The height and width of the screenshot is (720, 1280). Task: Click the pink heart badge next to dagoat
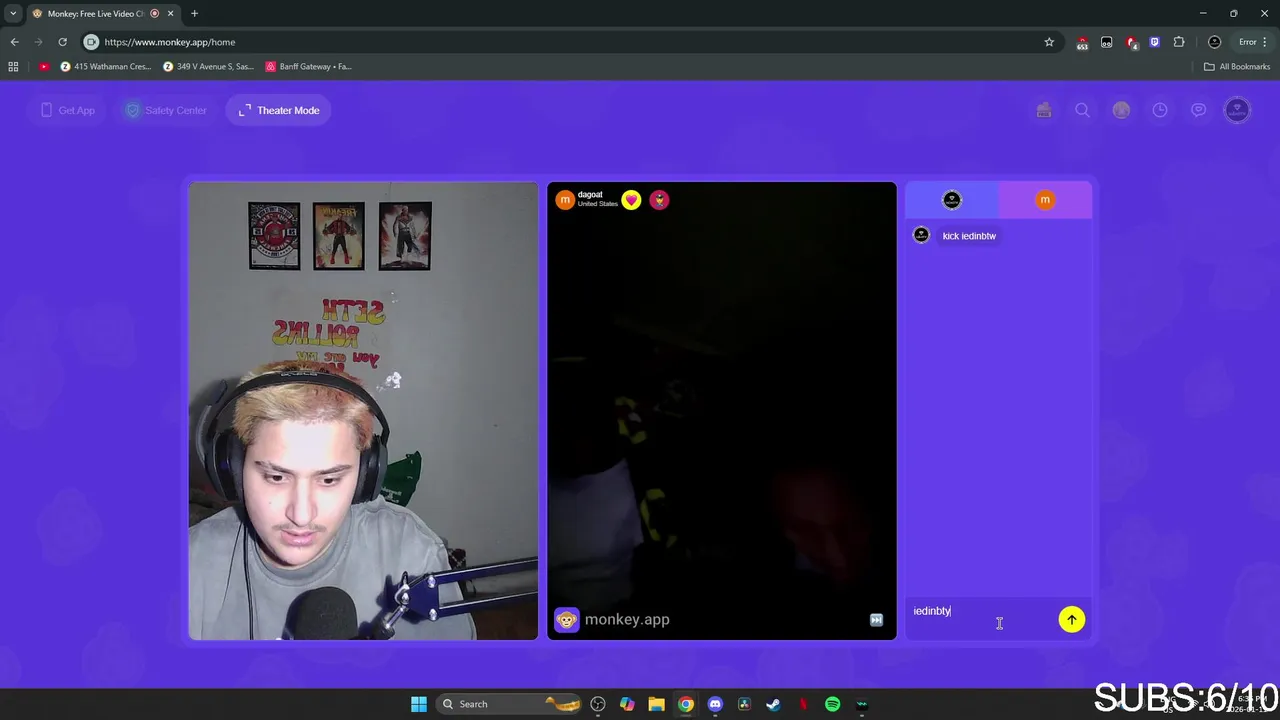[631, 200]
